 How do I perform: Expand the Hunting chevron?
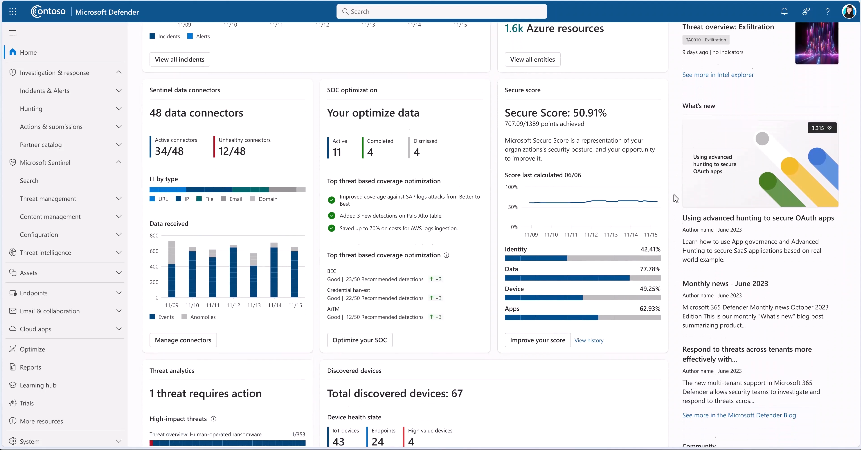coord(119,109)
